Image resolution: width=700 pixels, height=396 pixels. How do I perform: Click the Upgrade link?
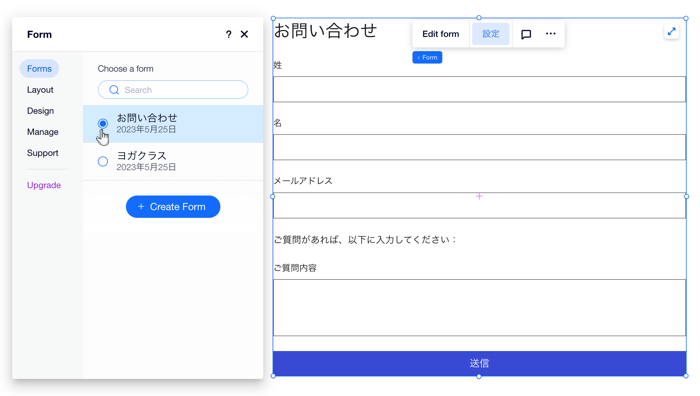pyautogui.click(x=44, y=185)
